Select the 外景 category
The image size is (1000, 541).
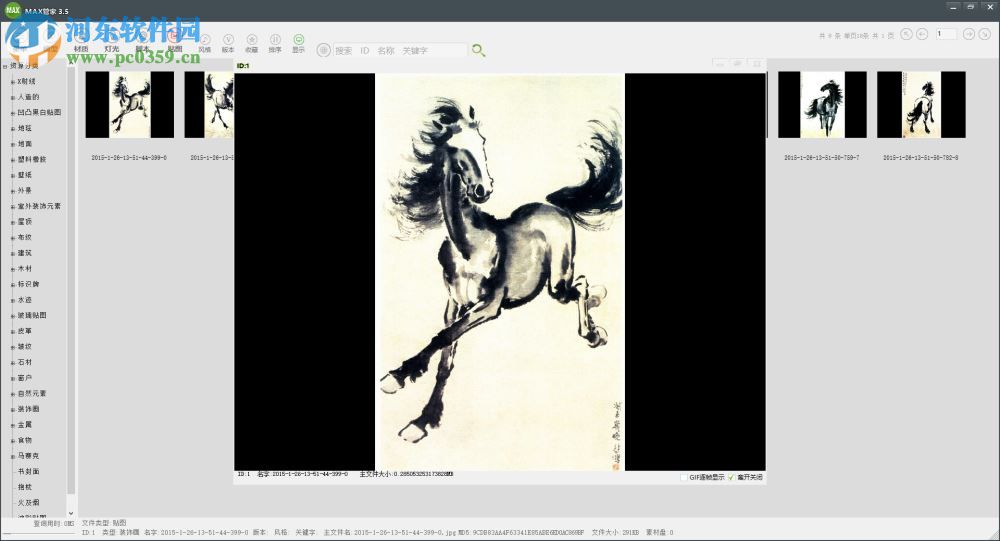point(24,190)
